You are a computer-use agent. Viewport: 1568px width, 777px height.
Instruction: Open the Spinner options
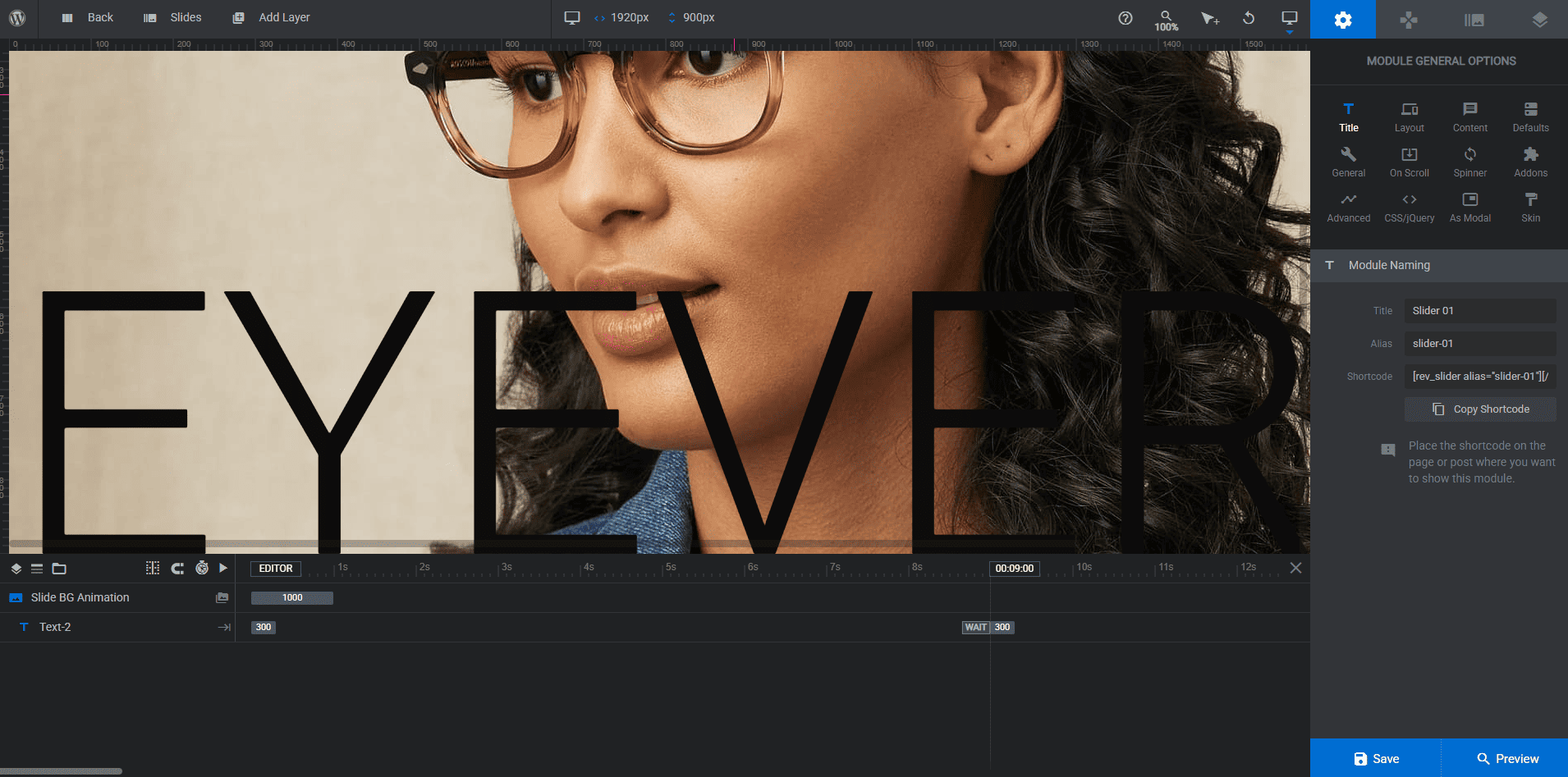pos(1469,162)
